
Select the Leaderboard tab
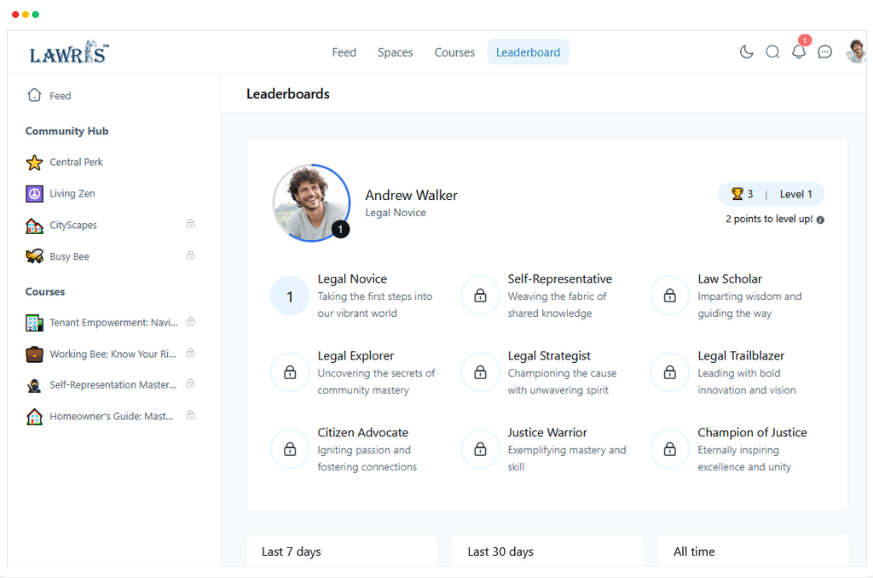[x=528, y=52]
